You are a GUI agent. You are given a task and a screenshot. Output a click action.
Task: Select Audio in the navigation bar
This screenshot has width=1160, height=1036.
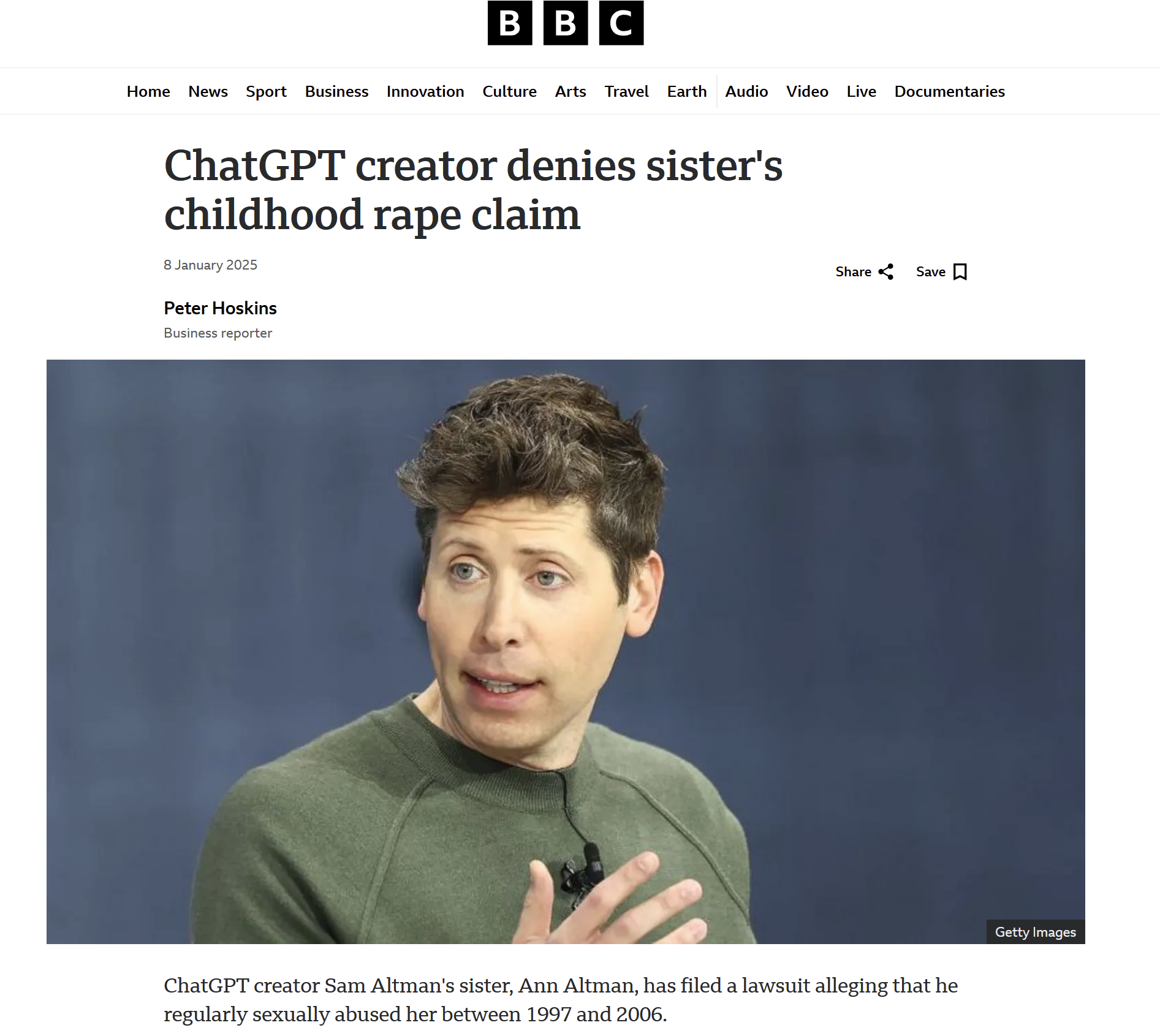[746, 91]
